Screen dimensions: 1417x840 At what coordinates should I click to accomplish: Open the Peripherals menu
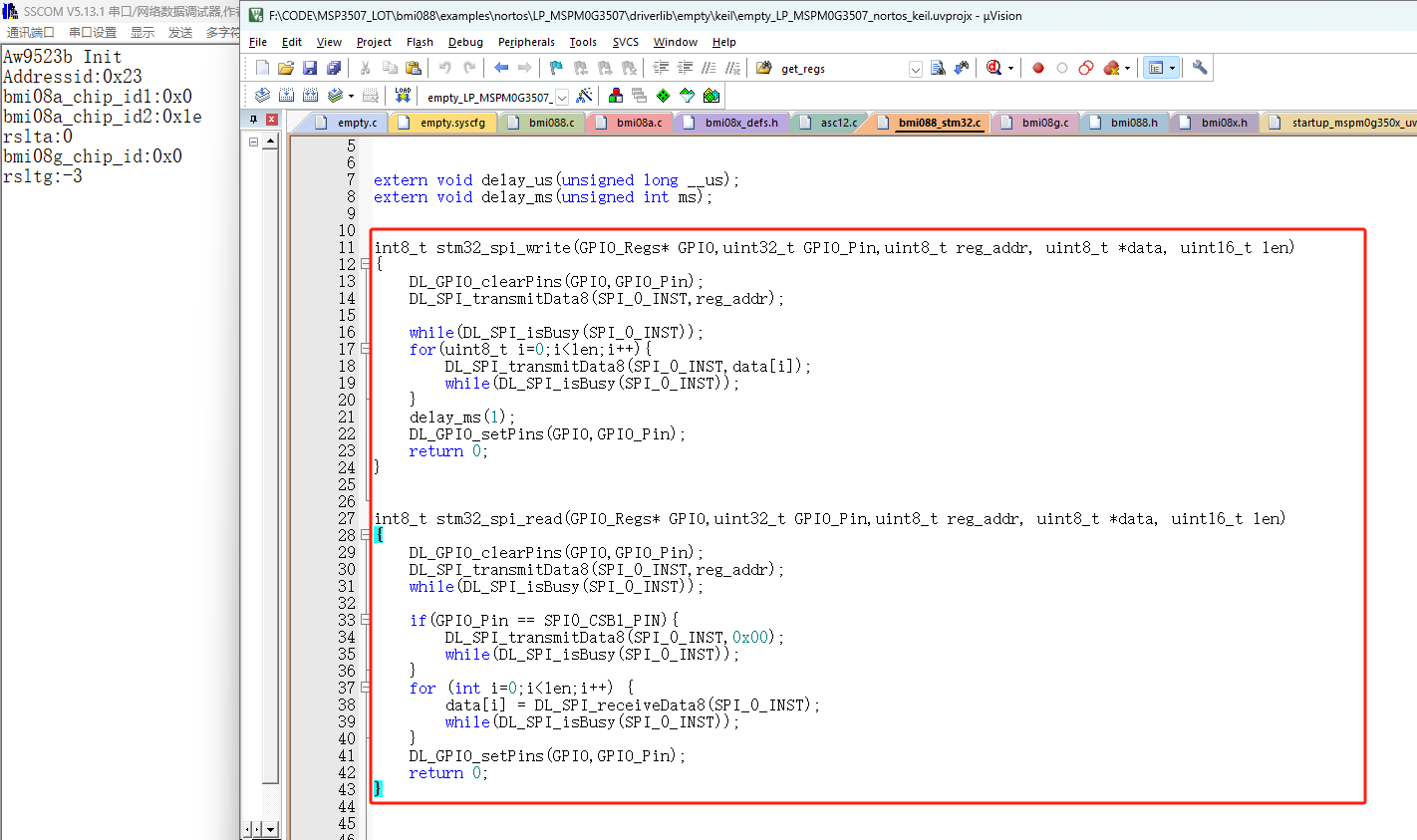[526, 42]
